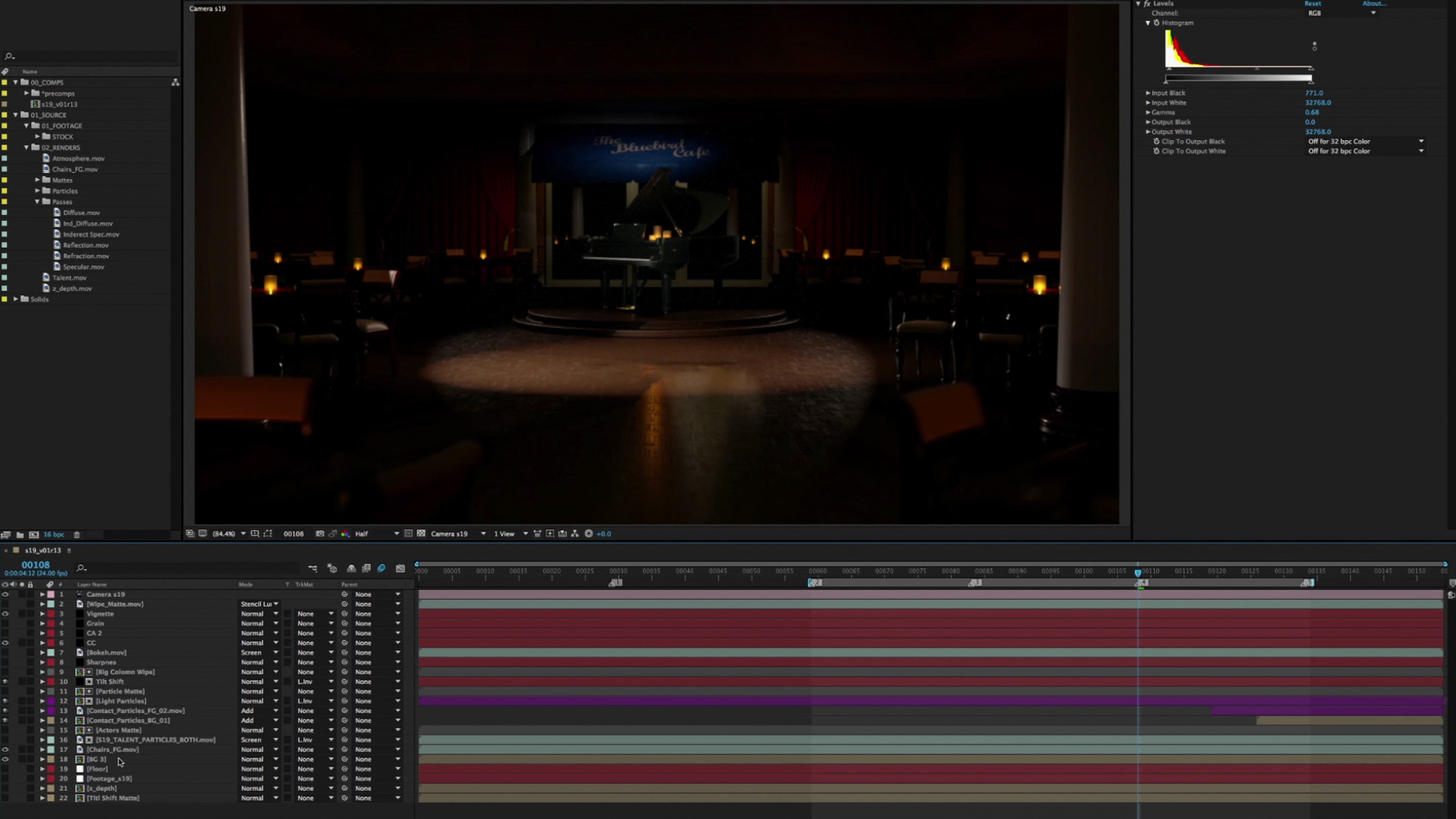The width and height of the screenshot is (1456, 819).
Task: Select the s19_v01r13 timeline tab
Action: [42, 551]
